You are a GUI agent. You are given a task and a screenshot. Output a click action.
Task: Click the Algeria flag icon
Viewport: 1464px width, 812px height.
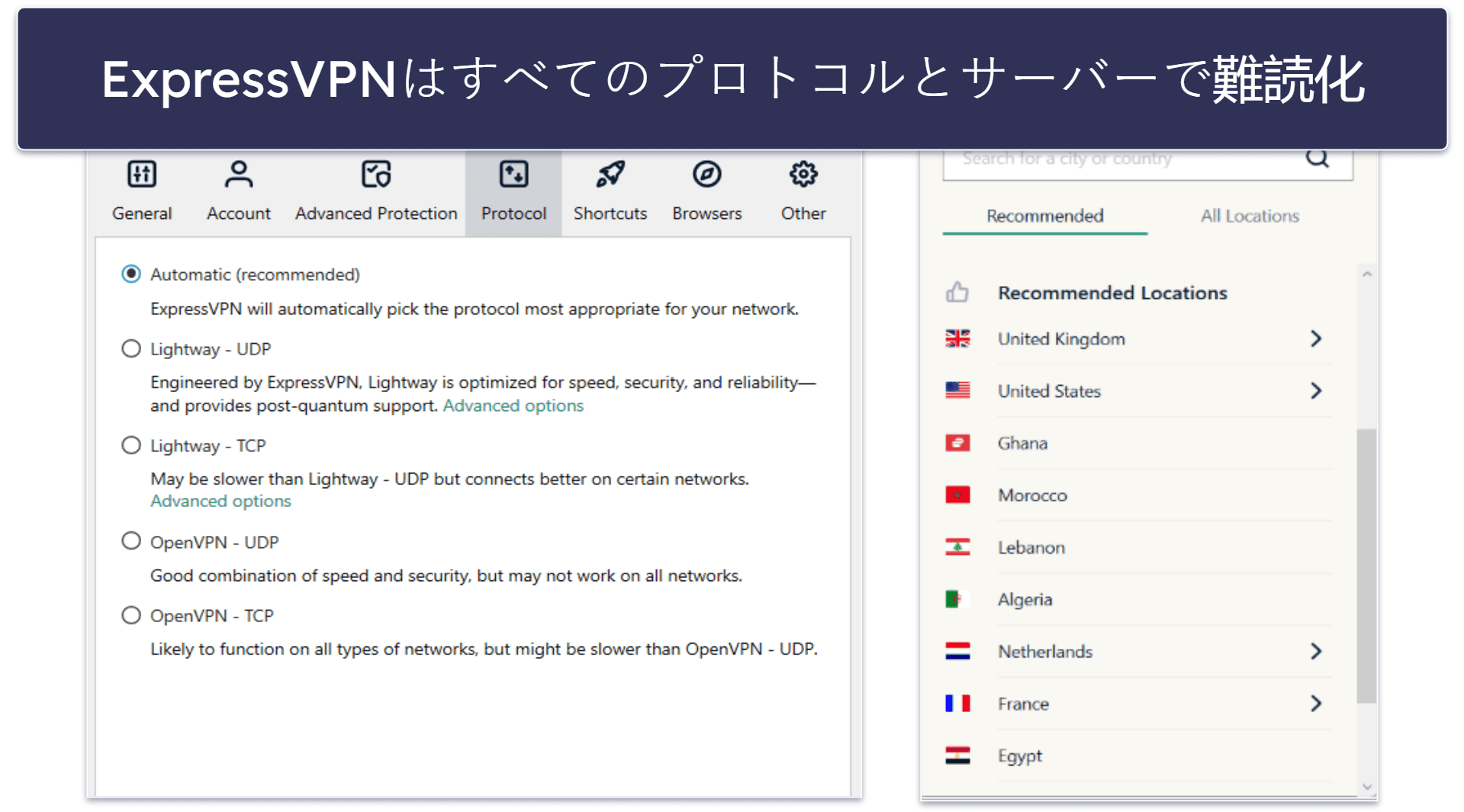957,599
